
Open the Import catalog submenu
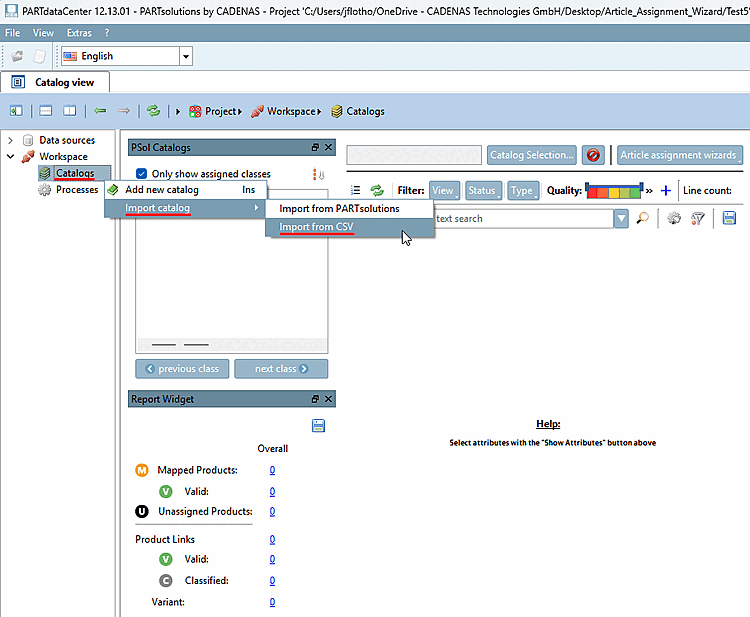pos(185,208)
